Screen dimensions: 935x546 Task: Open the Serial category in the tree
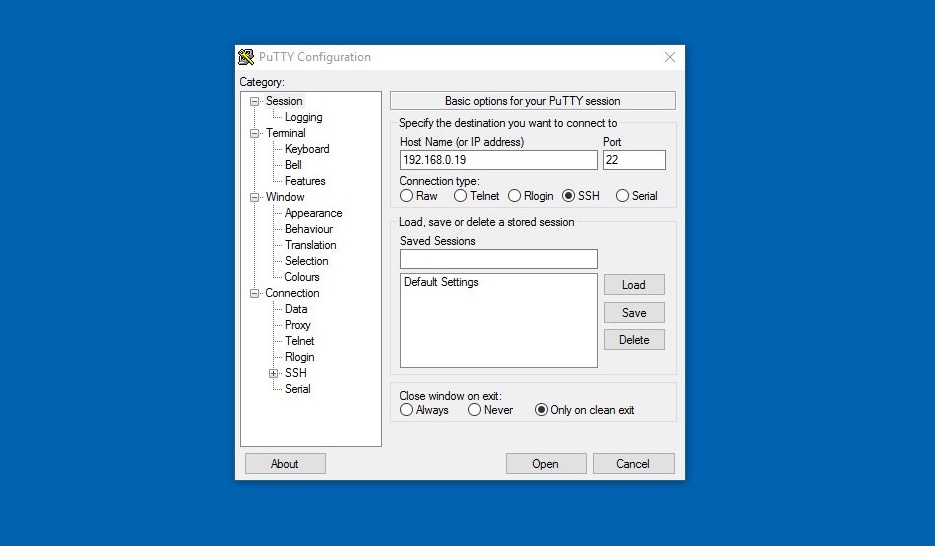[298, 389]
